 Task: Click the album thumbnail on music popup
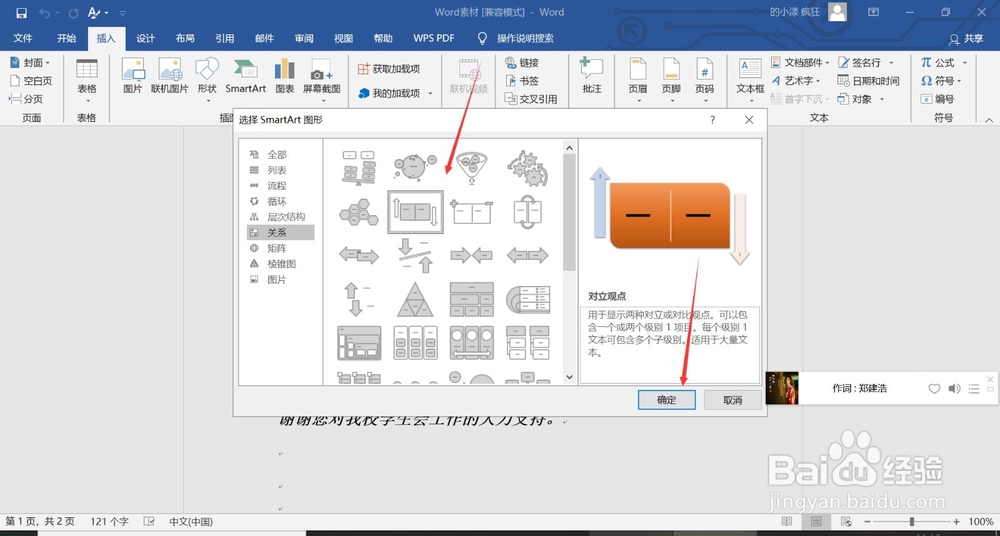point(782,388)
